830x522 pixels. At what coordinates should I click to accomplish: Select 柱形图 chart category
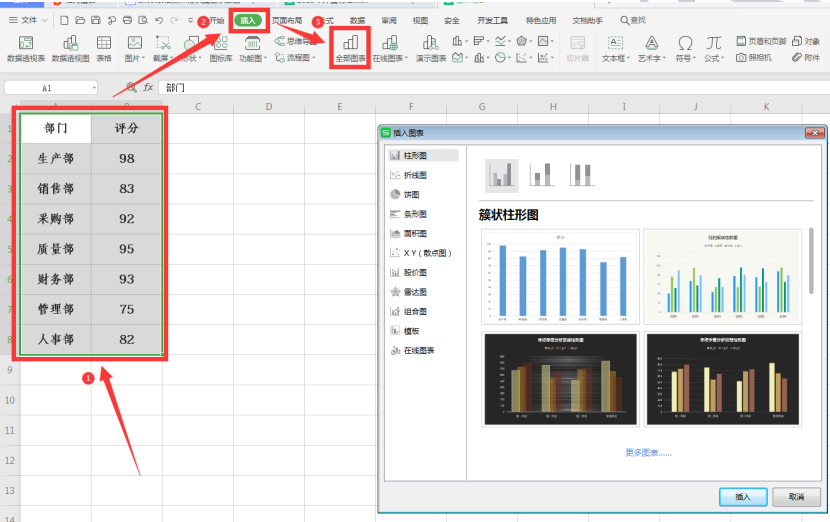(x=423, y=156)
